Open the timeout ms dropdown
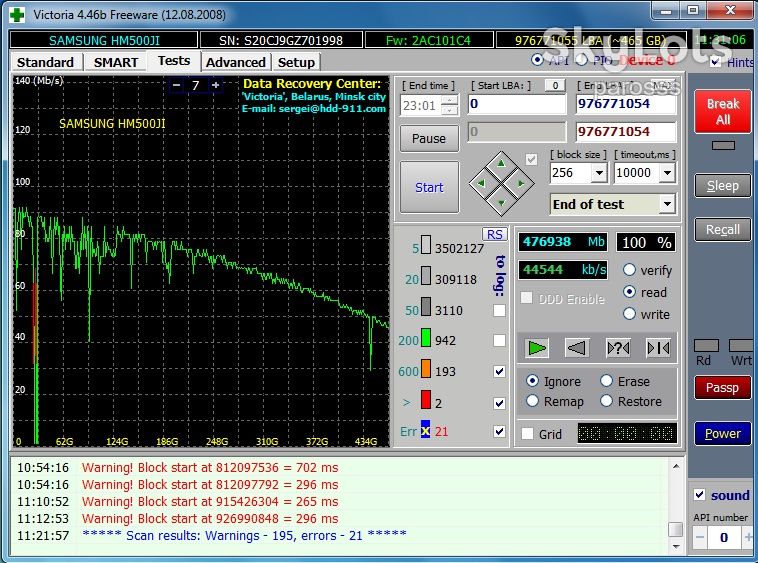This screenshot has height=563, width=758. tap(667, 173)
